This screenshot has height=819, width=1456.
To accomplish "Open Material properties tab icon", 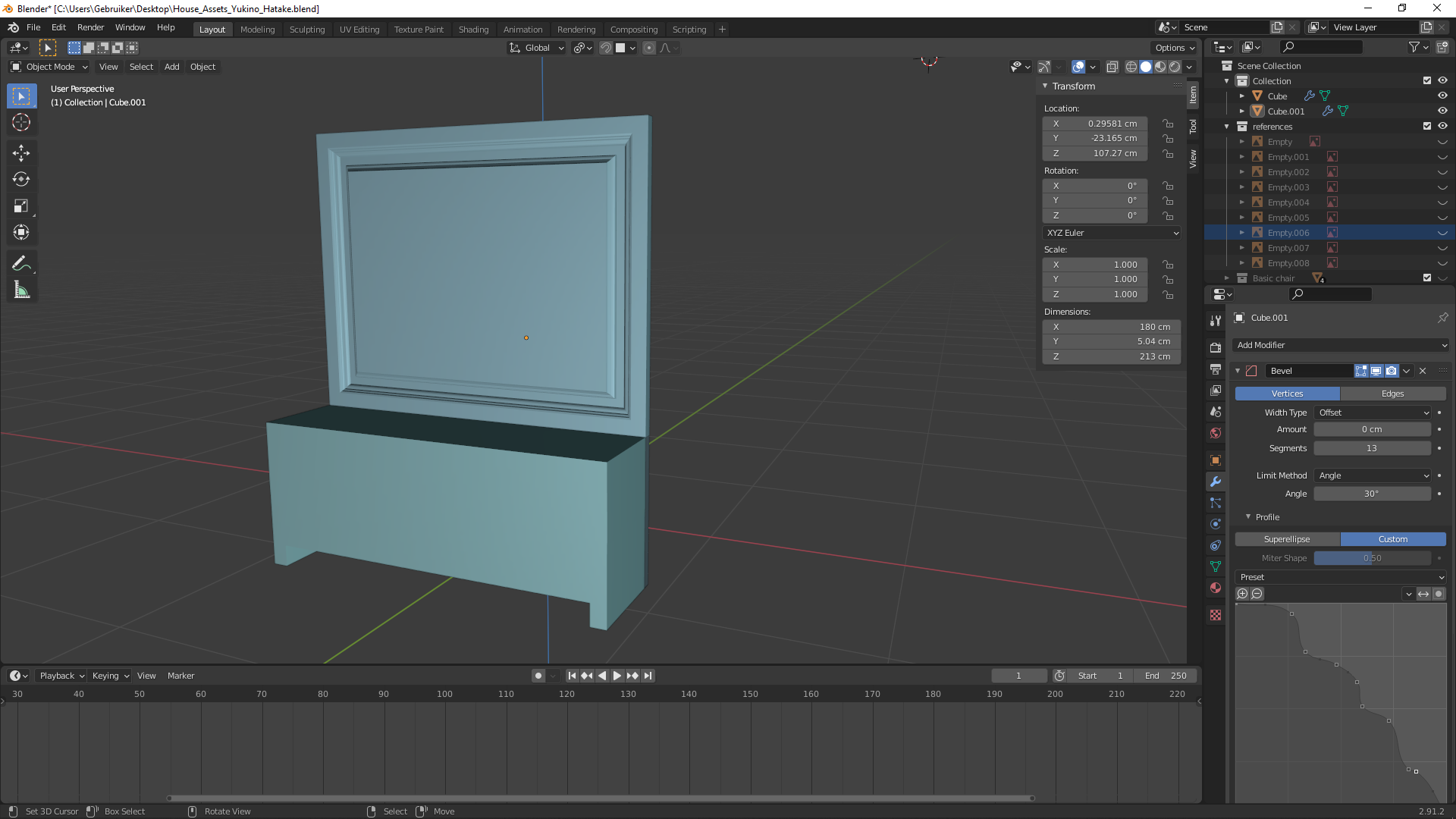I will click(1216, 588).
